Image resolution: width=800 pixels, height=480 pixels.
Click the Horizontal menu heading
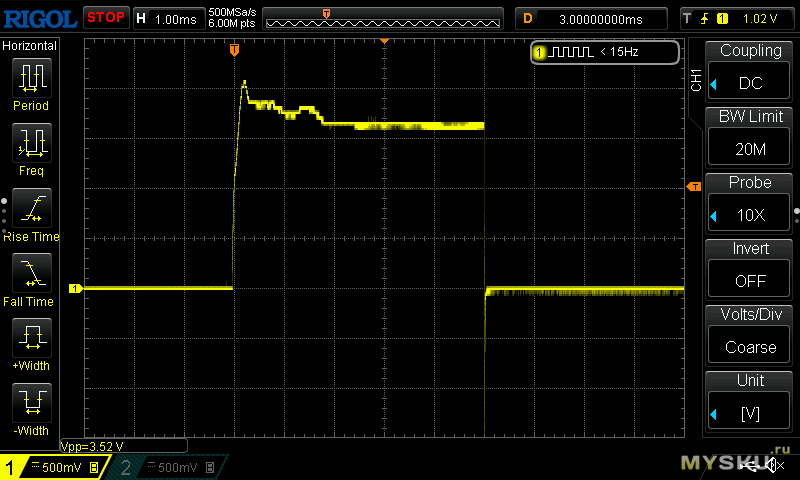[30, 46]
